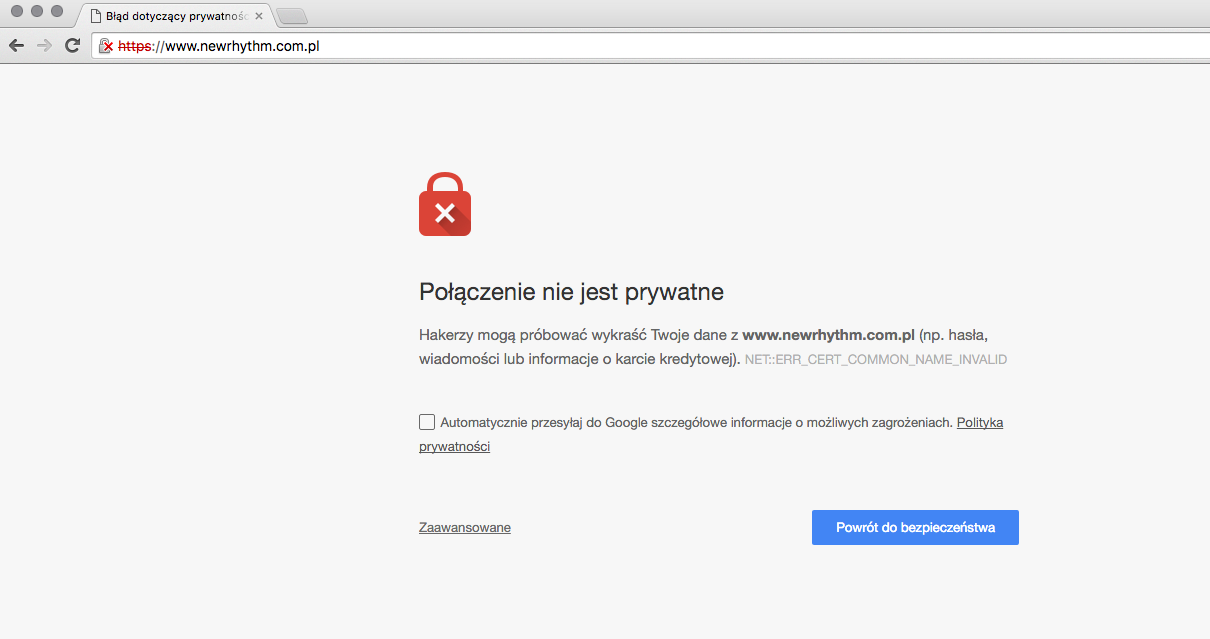
Task: Enable automatic reporting to Google checkbox
Action: (427, 422)
